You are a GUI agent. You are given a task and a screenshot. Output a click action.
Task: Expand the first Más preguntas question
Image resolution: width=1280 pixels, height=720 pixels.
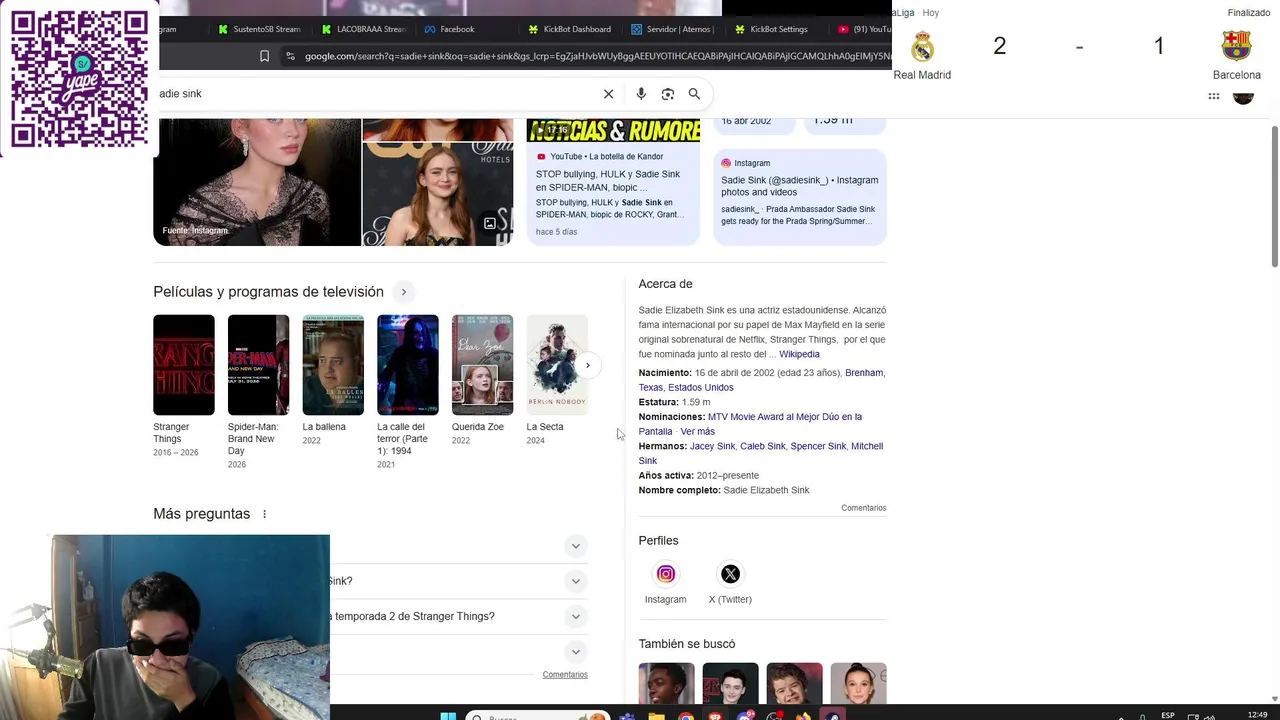(575, 546)
